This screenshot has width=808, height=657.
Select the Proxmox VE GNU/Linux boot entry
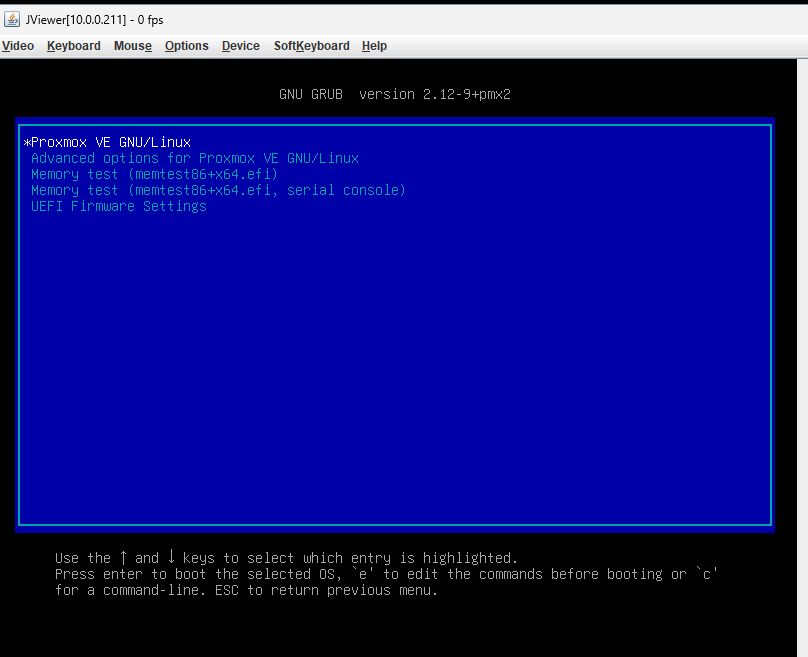pos(107,142)
